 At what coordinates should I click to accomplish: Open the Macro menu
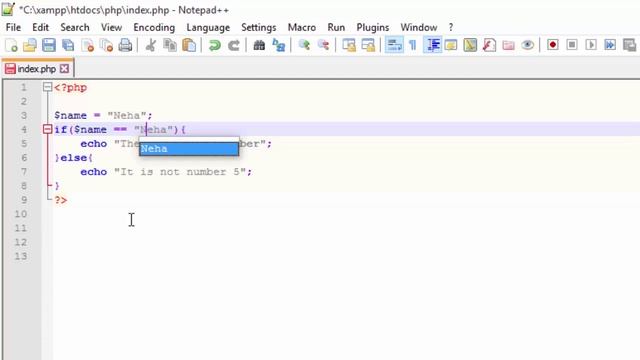(x=302, y=27)
